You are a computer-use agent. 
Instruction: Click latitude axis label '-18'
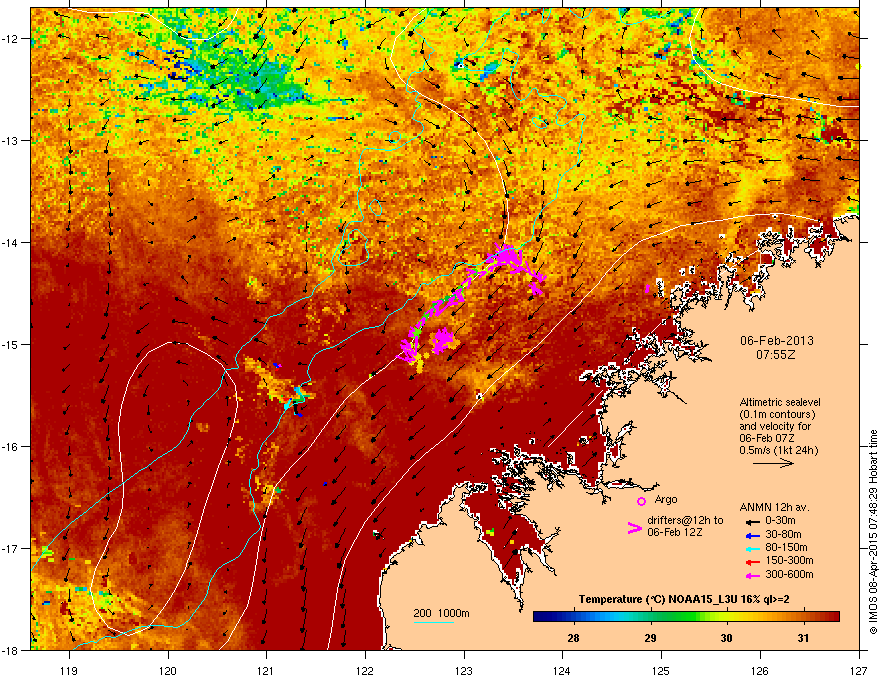pos(10,650)
